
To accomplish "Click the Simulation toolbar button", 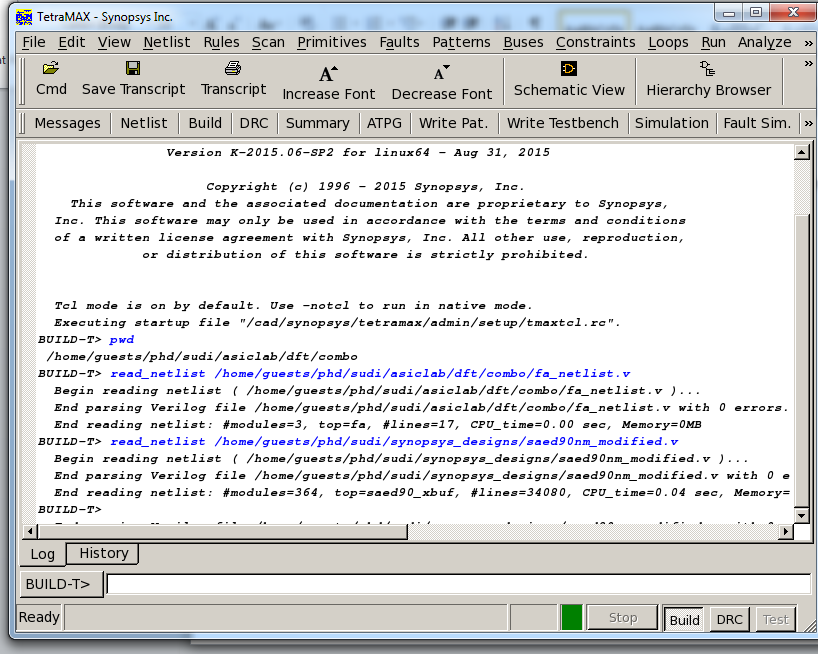I will coord(671,124).
